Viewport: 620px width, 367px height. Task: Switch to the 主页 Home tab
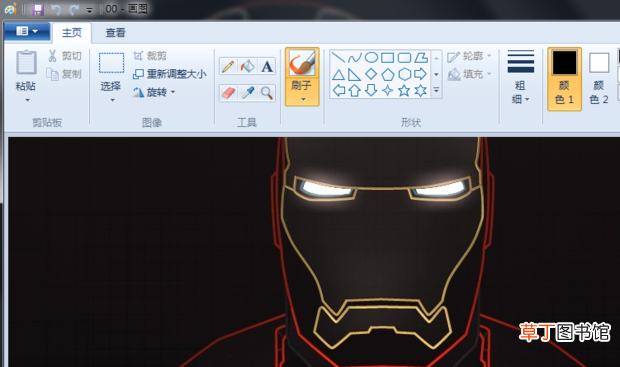[x=72, y=32]
